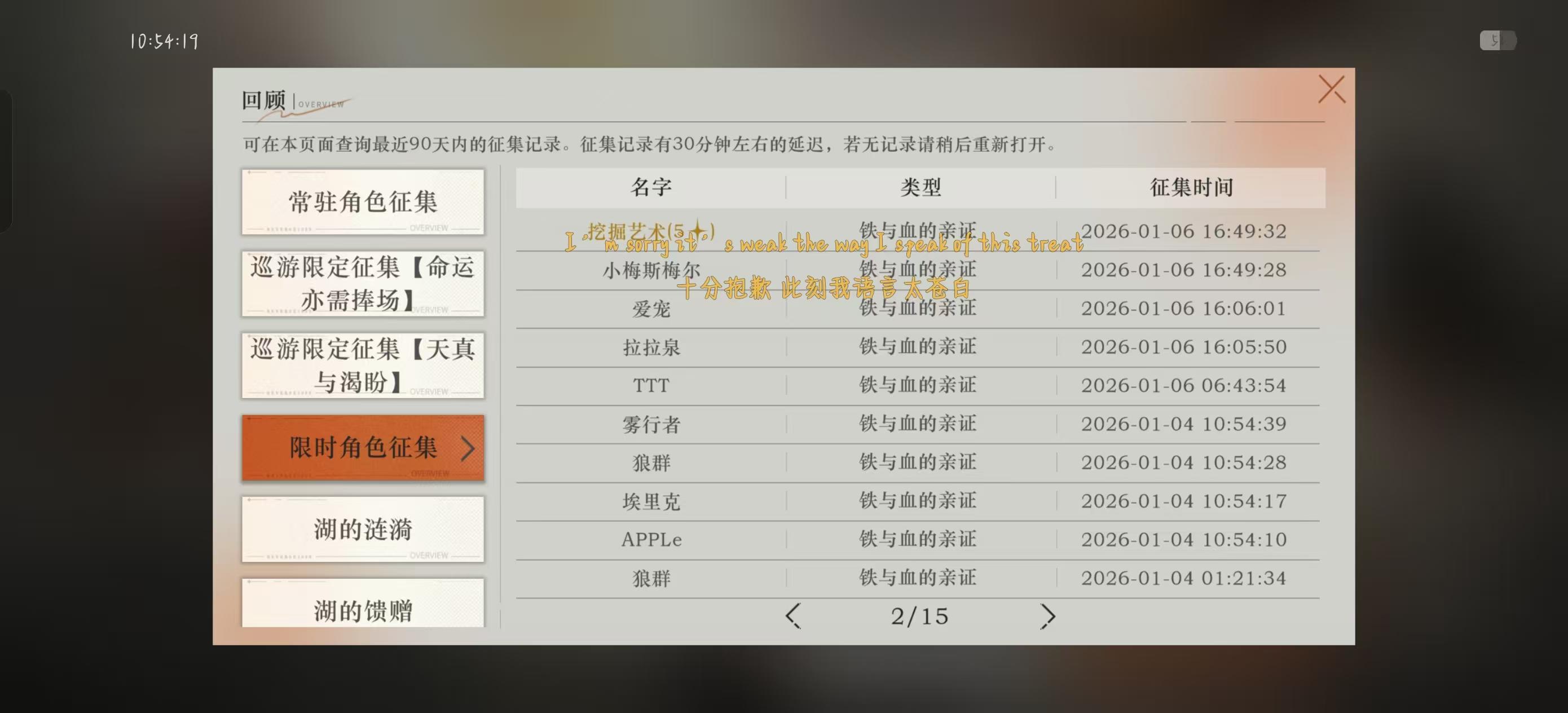
Task: Go to previous page arrow
Action: tap(793, 615)
